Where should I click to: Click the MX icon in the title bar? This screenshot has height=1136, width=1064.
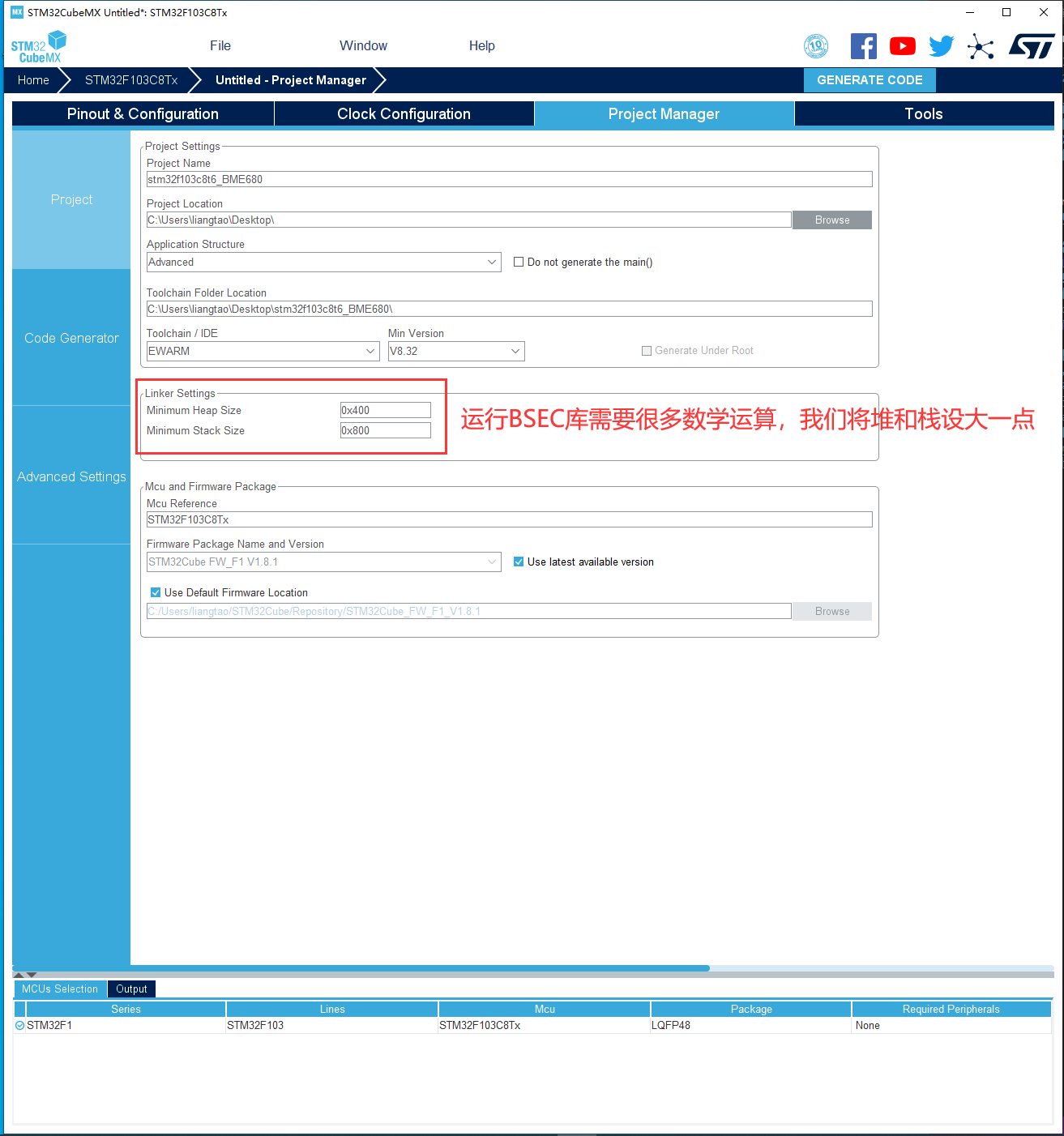coord(16,12)
